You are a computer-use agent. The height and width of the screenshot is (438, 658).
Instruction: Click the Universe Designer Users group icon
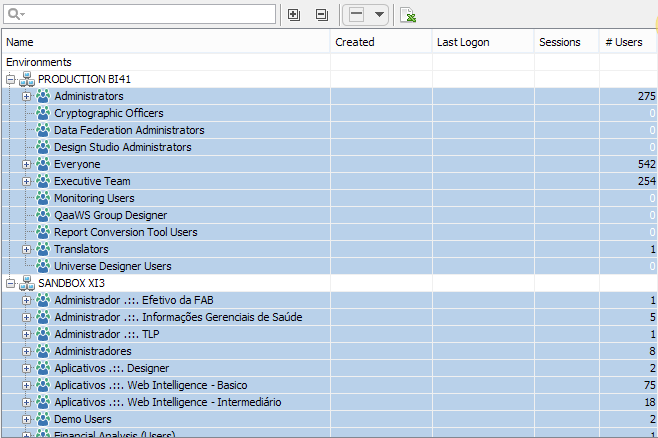tap(43, 266)
